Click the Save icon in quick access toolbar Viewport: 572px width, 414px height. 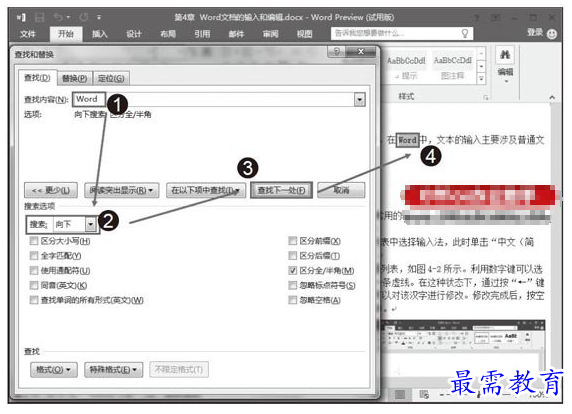pos(39,17)
